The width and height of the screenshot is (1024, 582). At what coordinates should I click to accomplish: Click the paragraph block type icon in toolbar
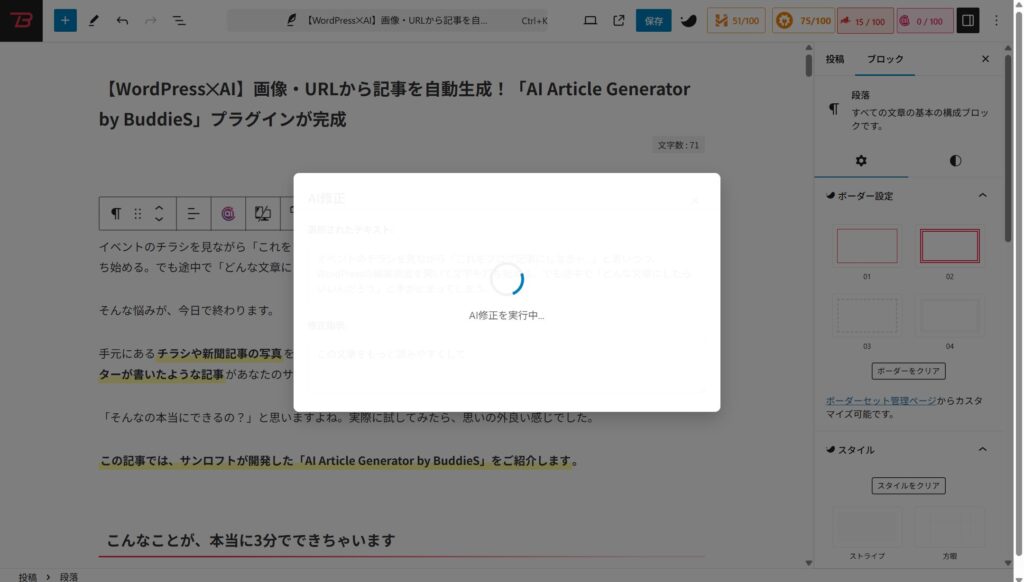[x=116, y=214]
